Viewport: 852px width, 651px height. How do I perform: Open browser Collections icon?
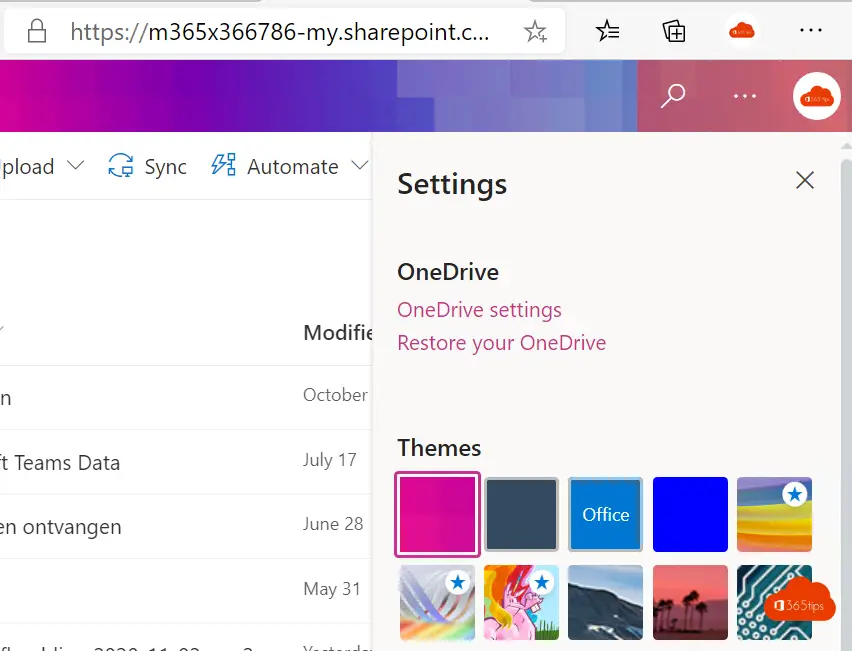[674, 31]
